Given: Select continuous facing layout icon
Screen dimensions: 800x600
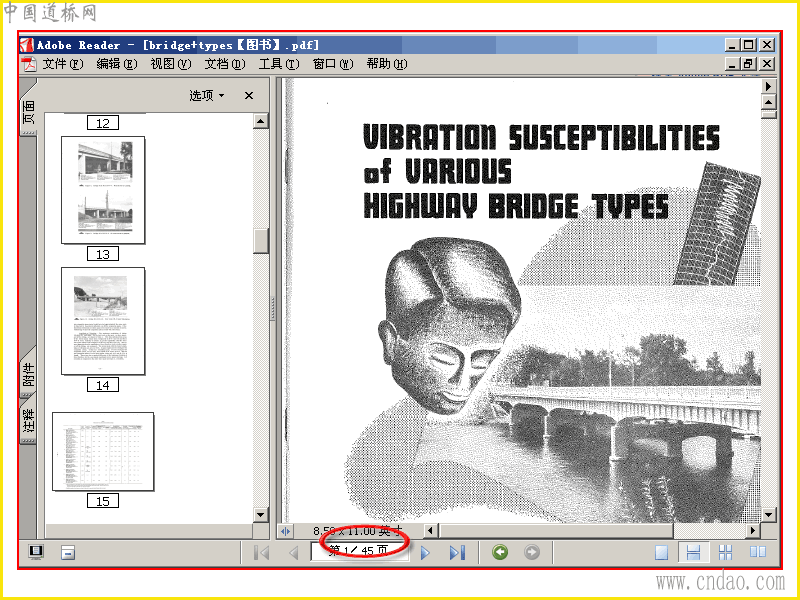Looking at the screenshot, I should [x=726, y=553].
